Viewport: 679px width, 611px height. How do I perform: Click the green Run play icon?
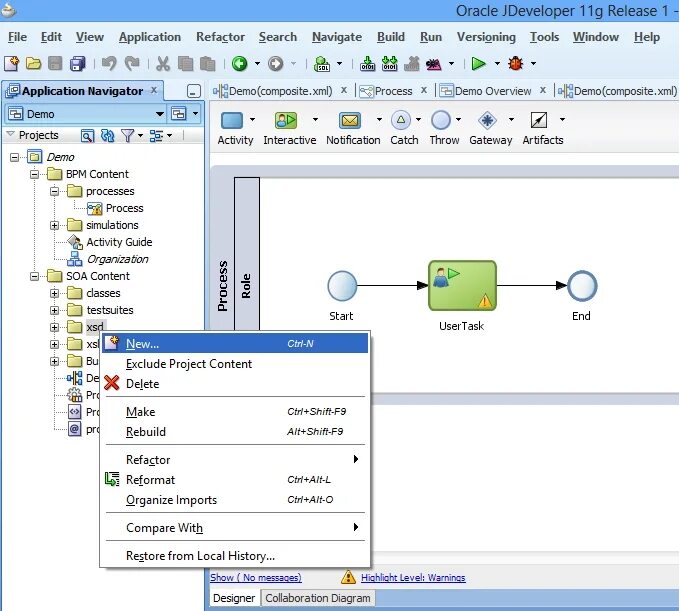pos(479,64)
